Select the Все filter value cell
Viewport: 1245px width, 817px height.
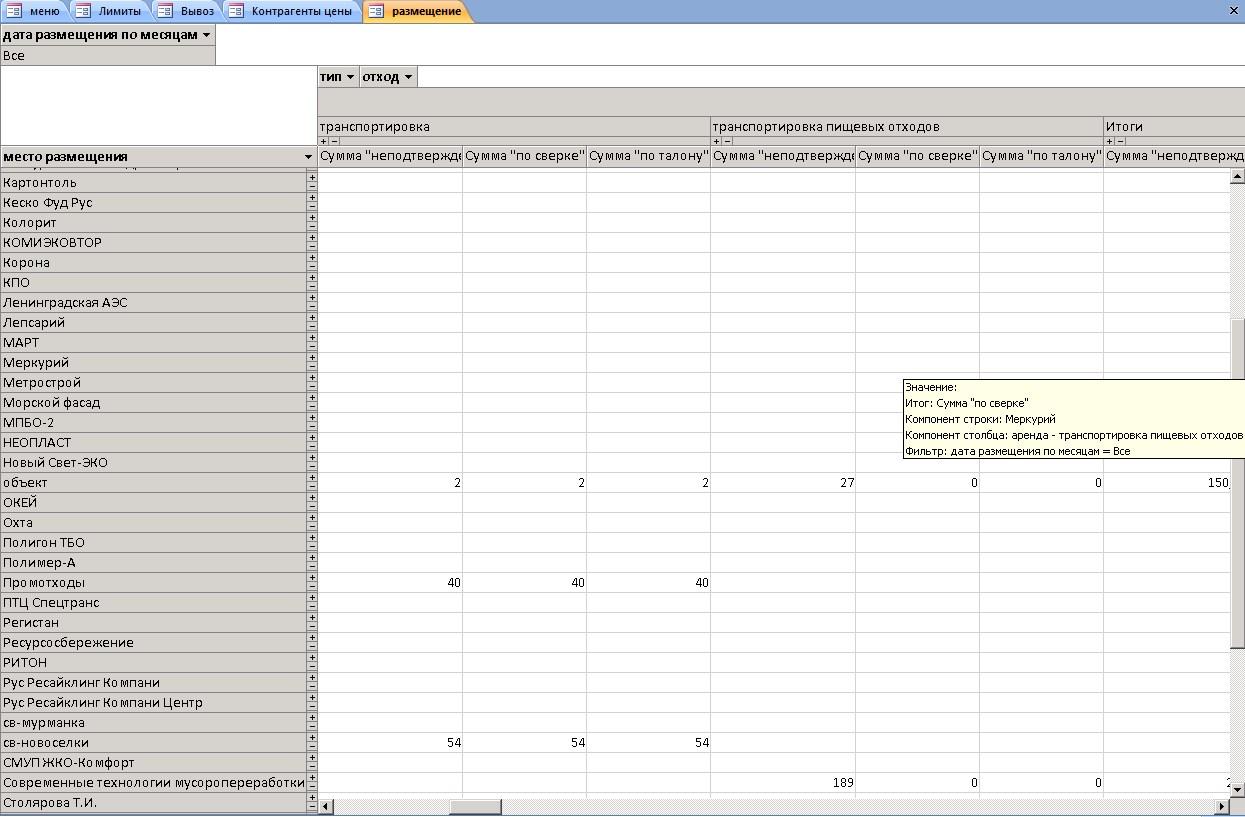107,56
